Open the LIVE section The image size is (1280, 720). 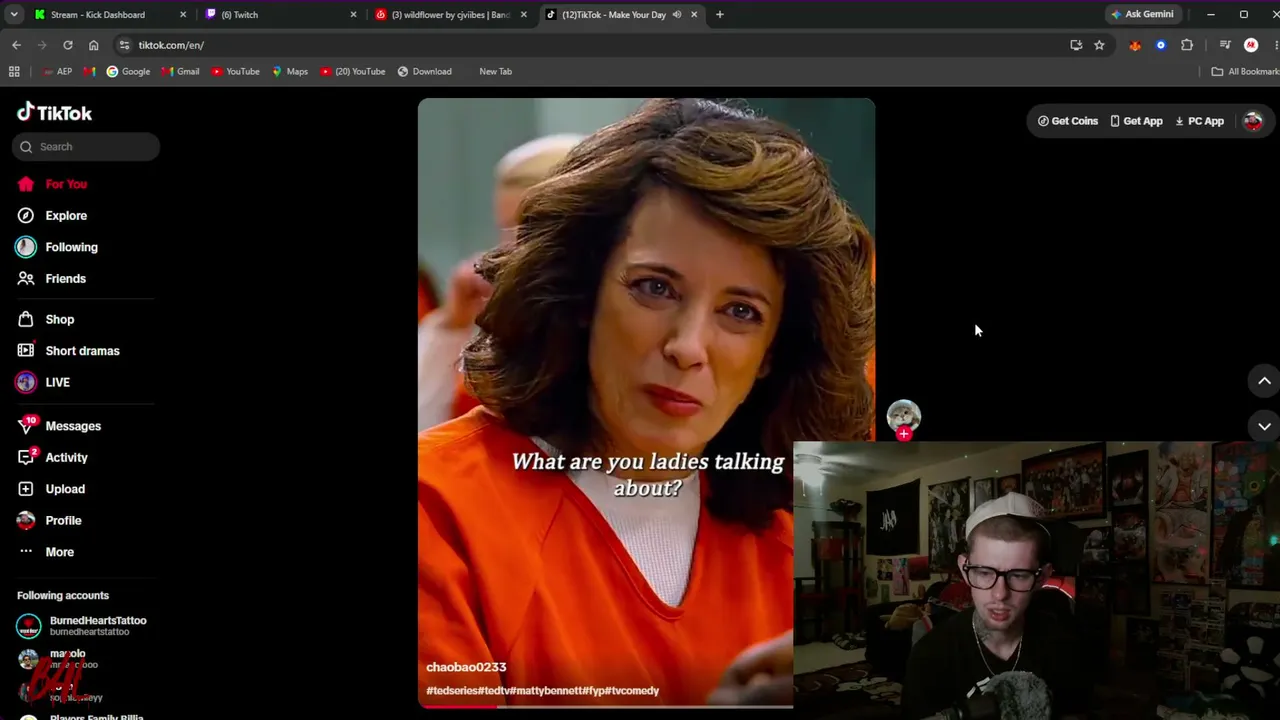coord(57,382)
